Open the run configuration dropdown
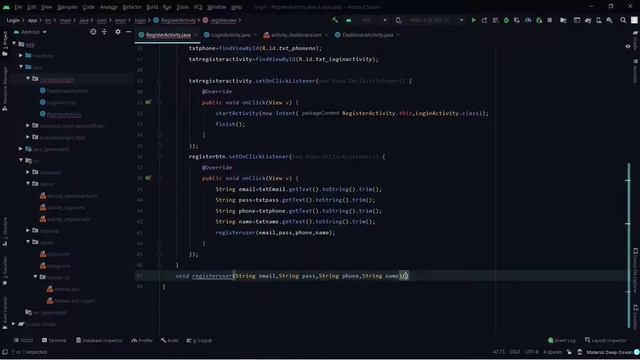 [x=373, y=20]
